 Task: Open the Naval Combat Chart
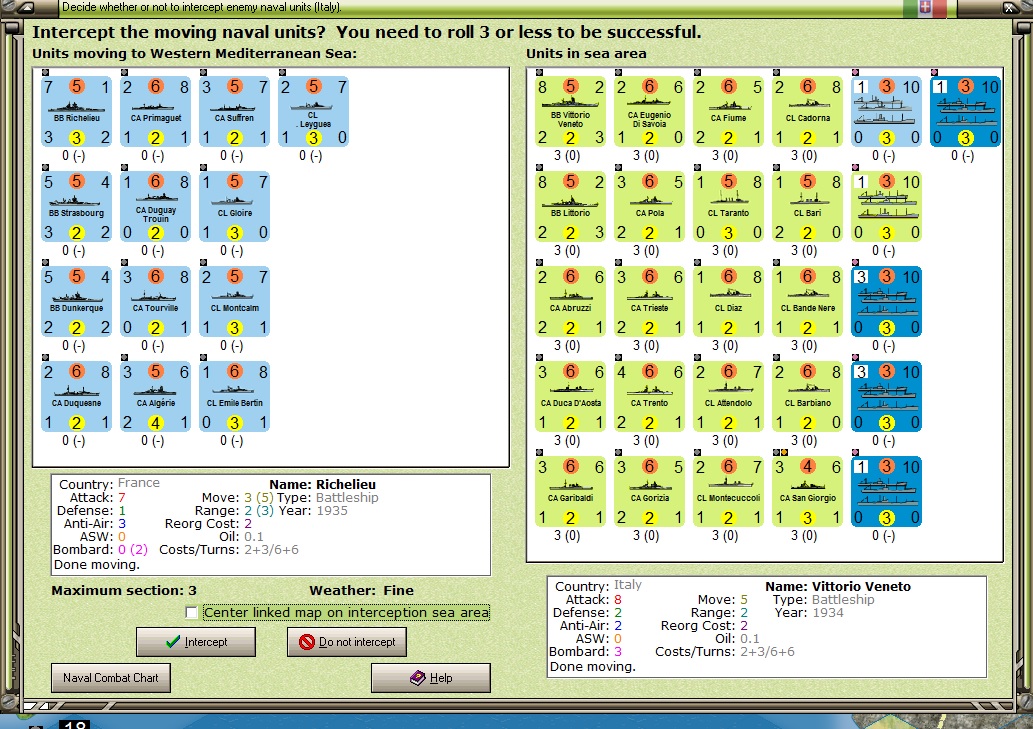coord(111,678)
